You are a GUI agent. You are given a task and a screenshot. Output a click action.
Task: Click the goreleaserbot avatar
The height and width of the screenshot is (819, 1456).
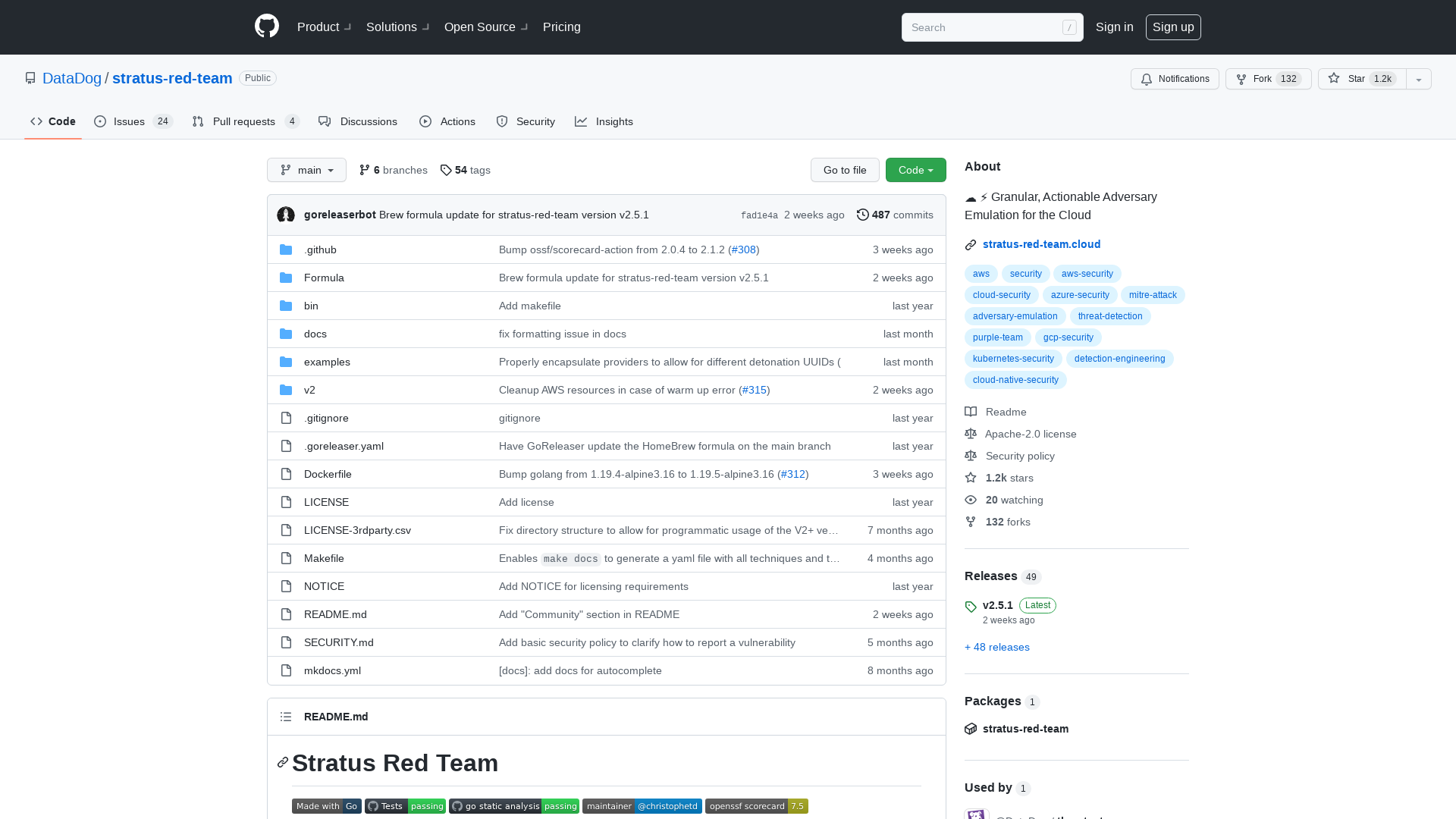(x=286, y=215)
